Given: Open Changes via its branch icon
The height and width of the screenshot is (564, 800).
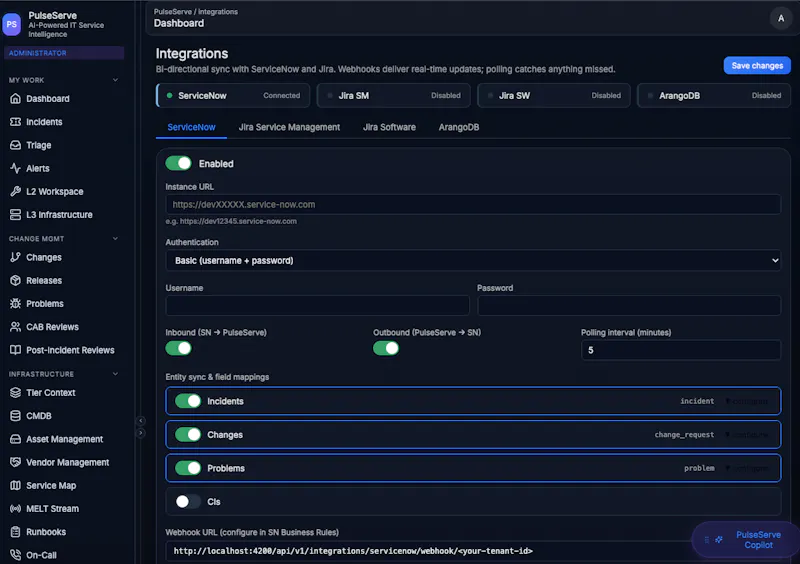Looking at the screenshot, I should click(x=15, y=257).
